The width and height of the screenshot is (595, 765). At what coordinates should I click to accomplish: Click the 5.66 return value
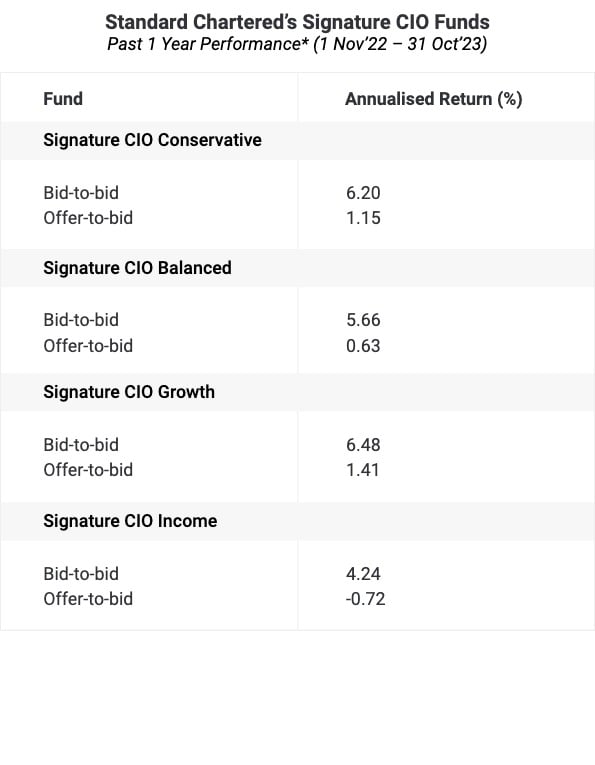(363, 320)
